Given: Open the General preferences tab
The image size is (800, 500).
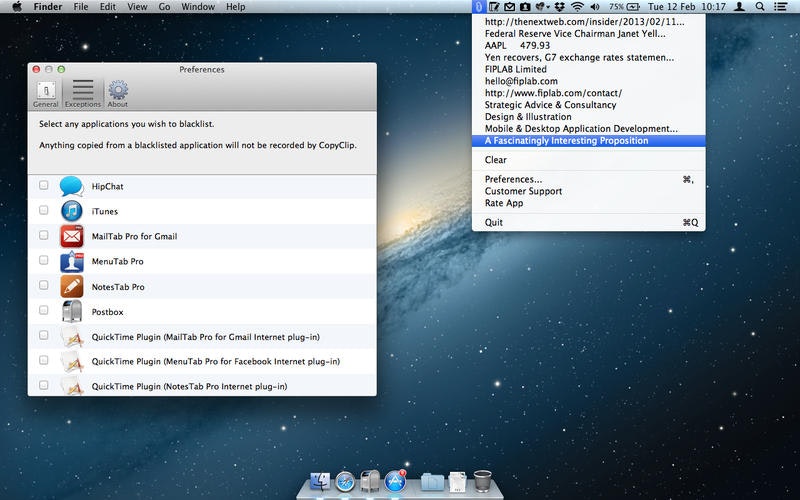Looking at the screenshot, I should (x=46, y=94).
